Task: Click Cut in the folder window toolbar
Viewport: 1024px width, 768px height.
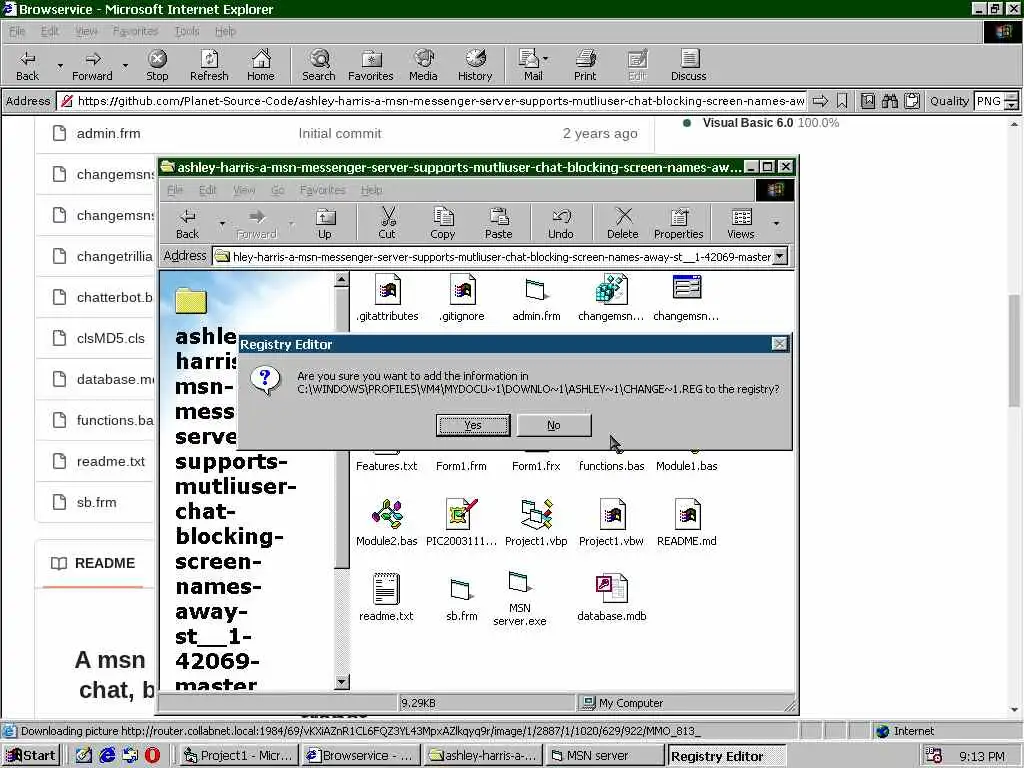Action: (x=387, y=223)
